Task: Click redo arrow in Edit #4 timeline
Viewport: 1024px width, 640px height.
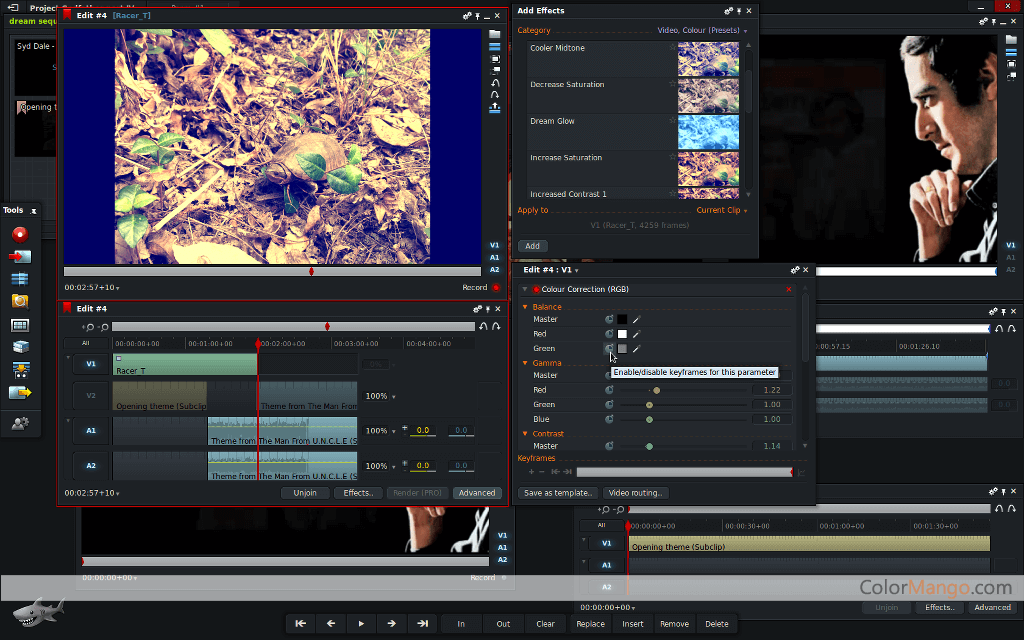Action: [496, 327]
